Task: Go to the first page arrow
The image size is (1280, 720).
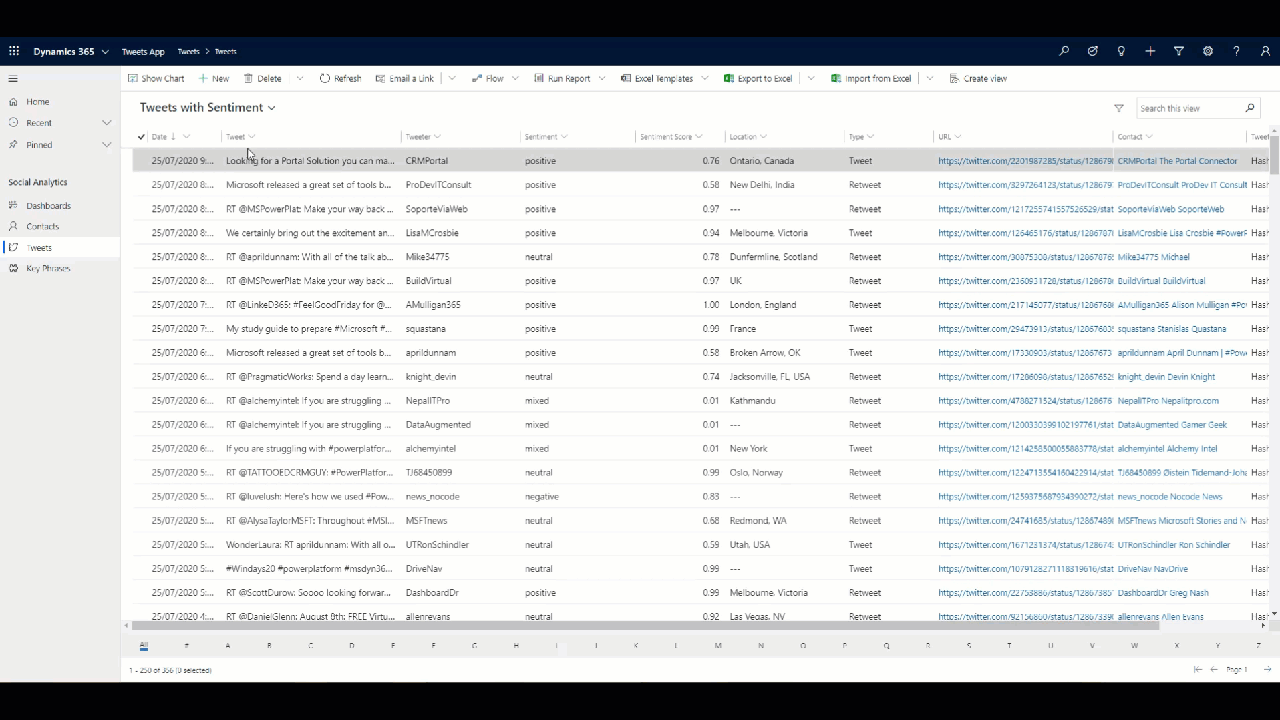Action: tap(1198, 670)
